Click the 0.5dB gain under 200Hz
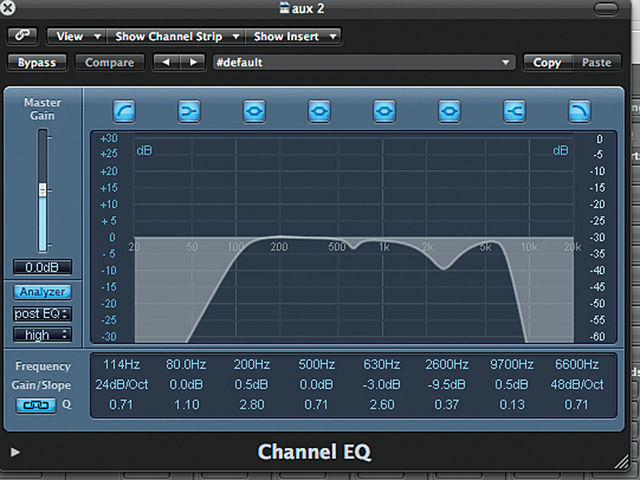 coord(251,384)
